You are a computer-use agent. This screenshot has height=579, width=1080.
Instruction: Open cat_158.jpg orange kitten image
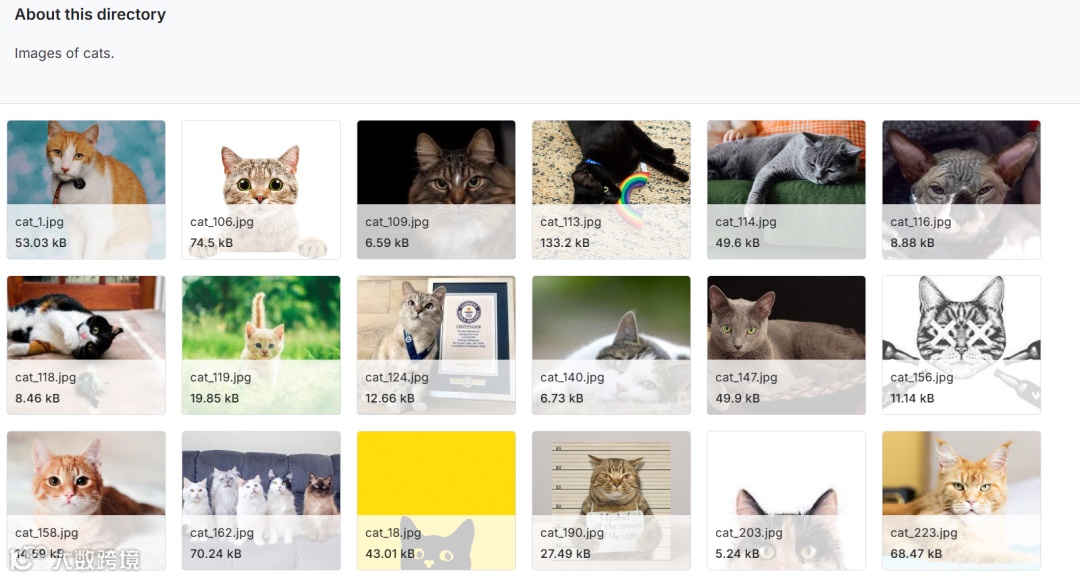[x=86, y=501]
